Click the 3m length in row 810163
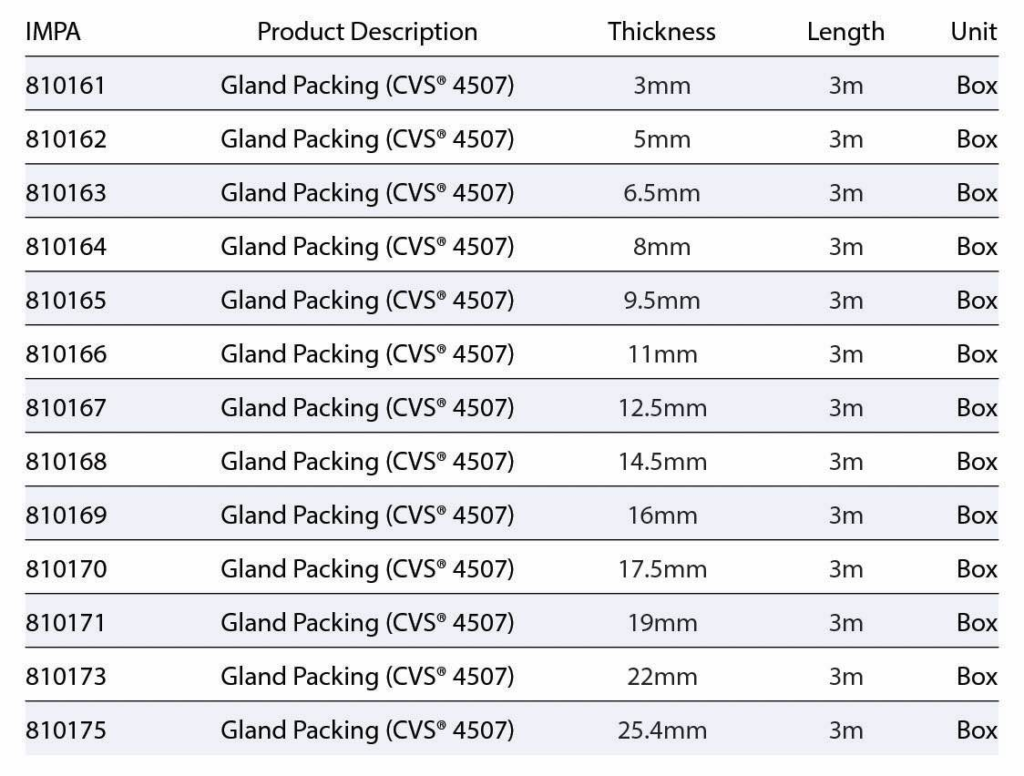Screen dimensions: 1024x776 point(845,193)
